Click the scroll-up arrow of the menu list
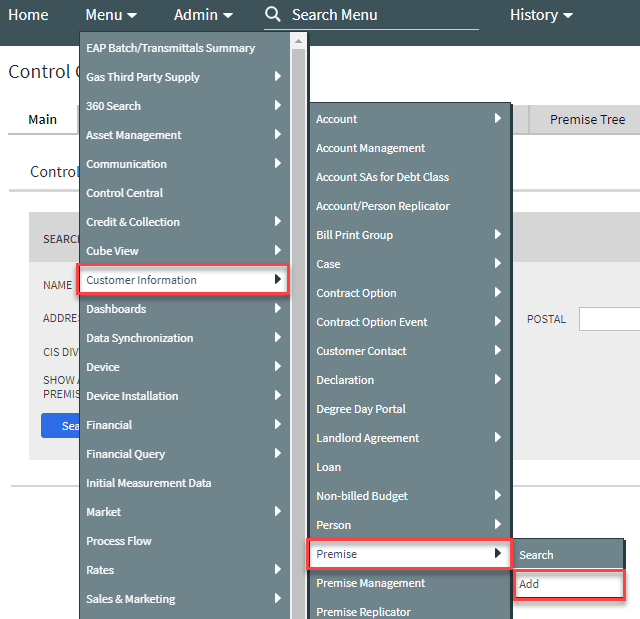Image resolution: width=640 pixels, height=619 pixels. tap(298, 42)
